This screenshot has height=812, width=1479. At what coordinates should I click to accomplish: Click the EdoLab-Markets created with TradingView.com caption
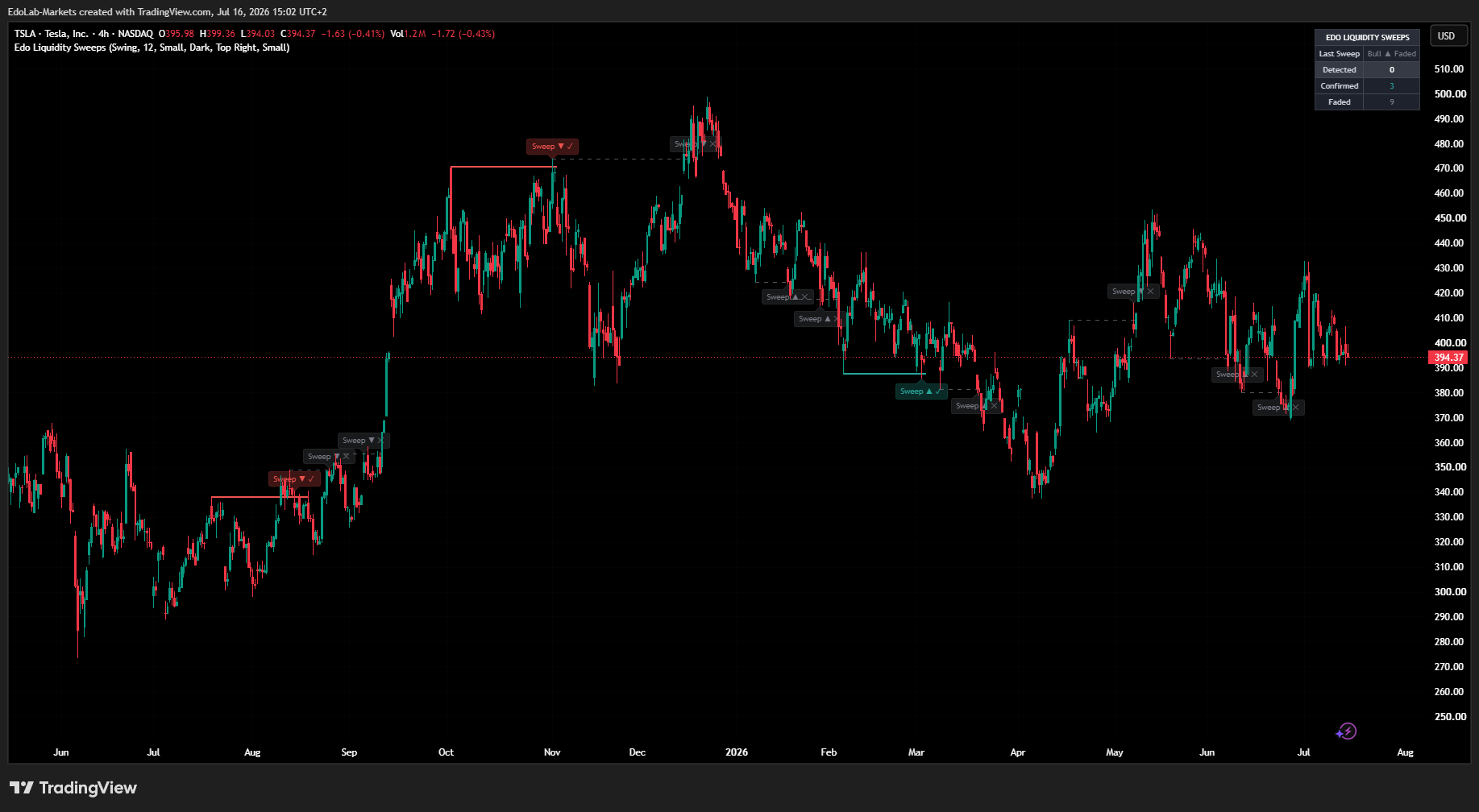[168, 12]
